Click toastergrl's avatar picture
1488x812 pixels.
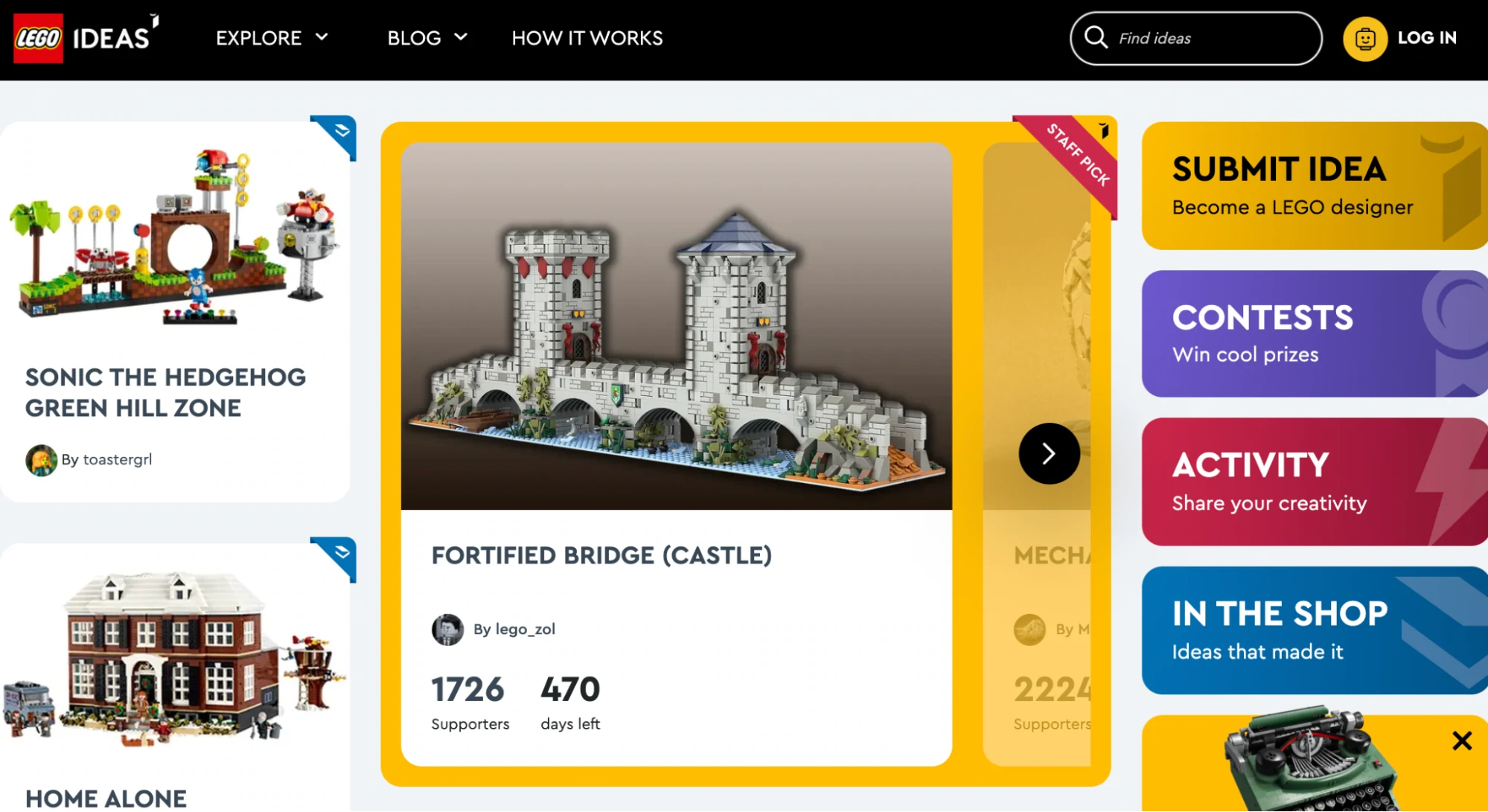pos(41,460)
